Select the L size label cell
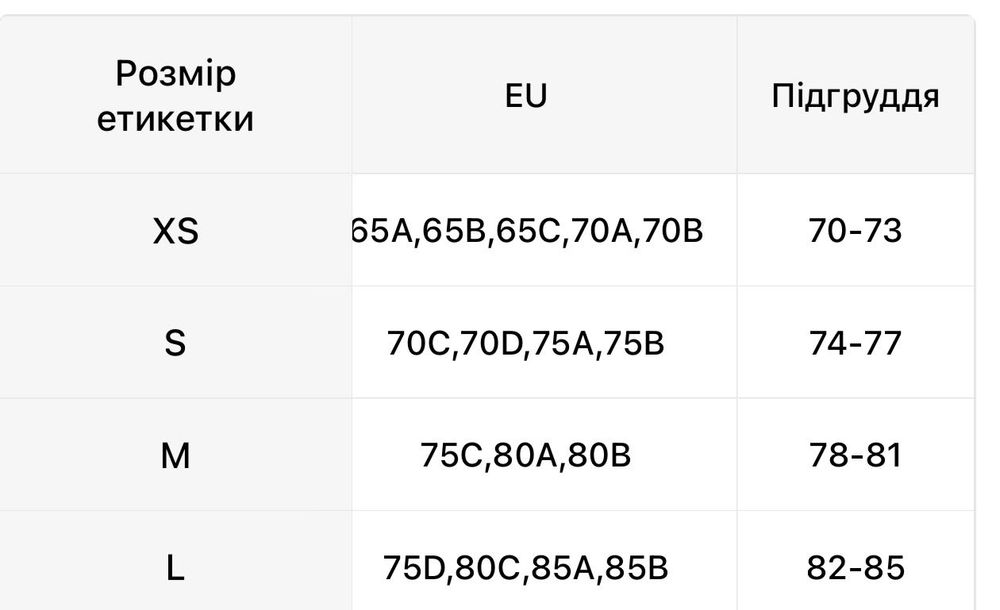Screen dimensions: 1000x610 pyautogui.click(x=175, y=568)
